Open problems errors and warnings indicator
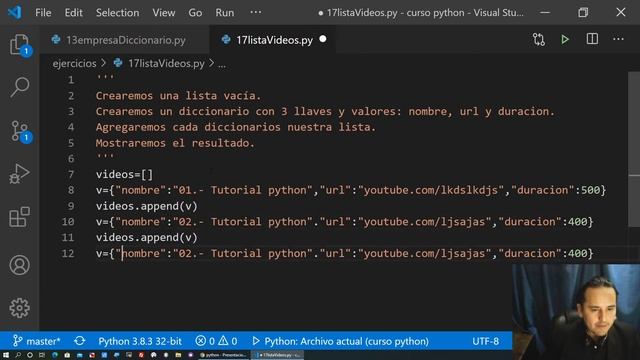The image size is (640, 360). click(x=216, y=341)
